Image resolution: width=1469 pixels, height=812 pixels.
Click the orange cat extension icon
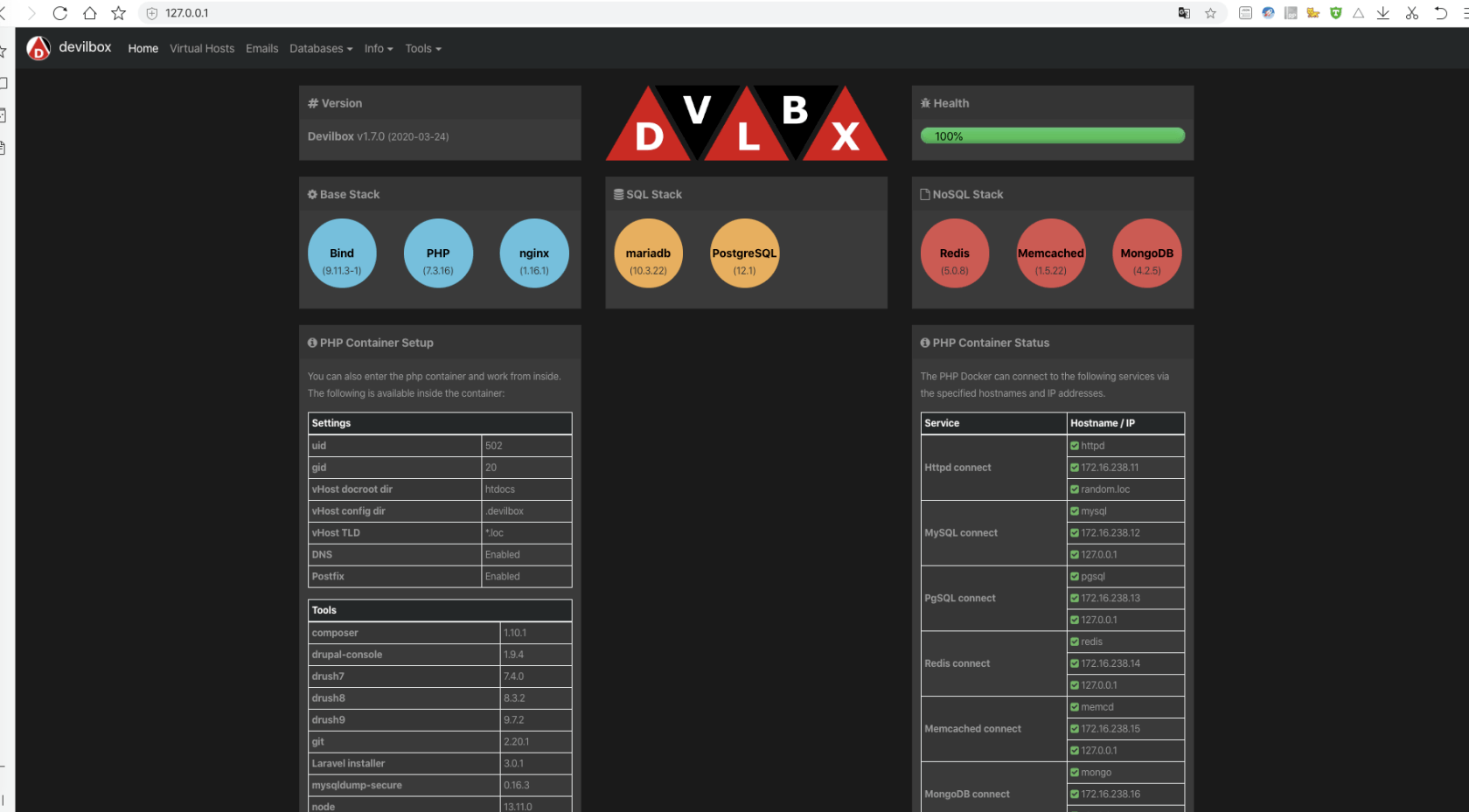[x=1313, y=13]
